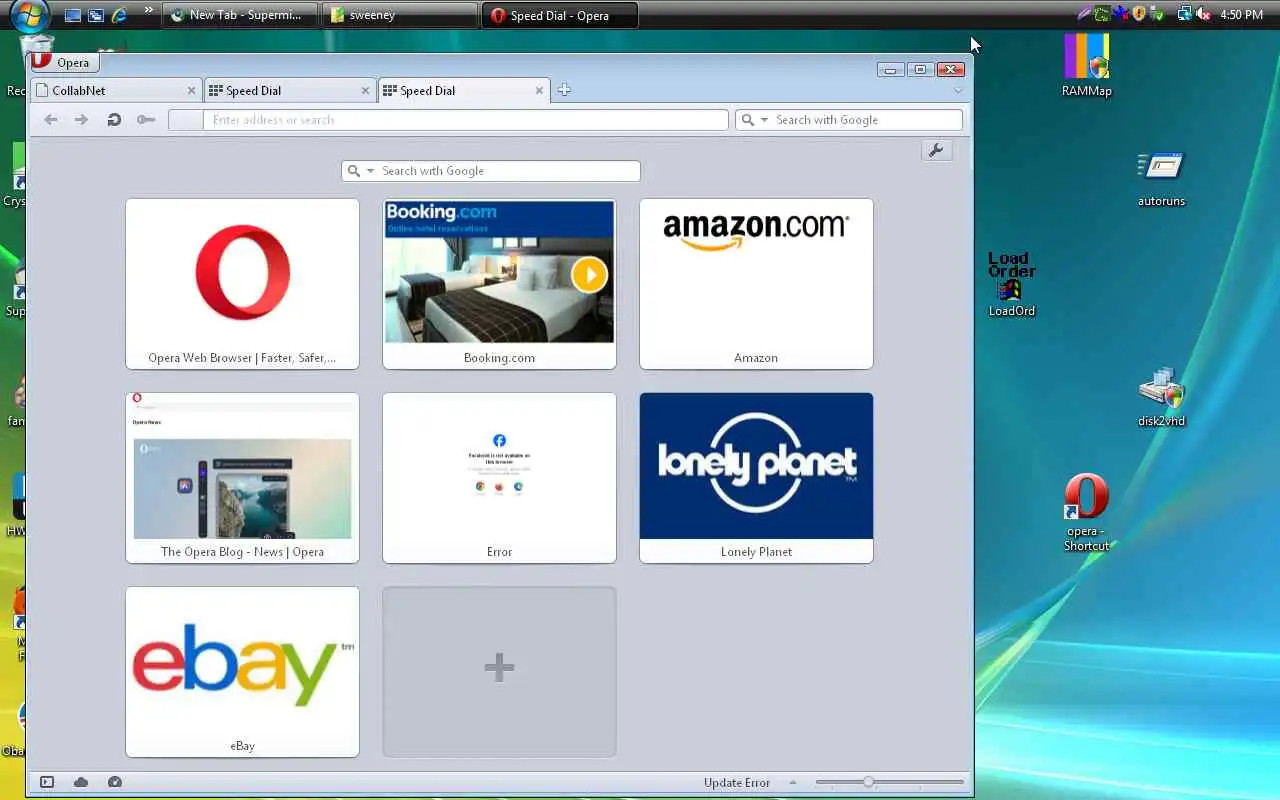The width and height of the screenshot is (1280, 800).
Task: Switch to New Tab - Supermi... taskbar window
Action: click(240, 15)
